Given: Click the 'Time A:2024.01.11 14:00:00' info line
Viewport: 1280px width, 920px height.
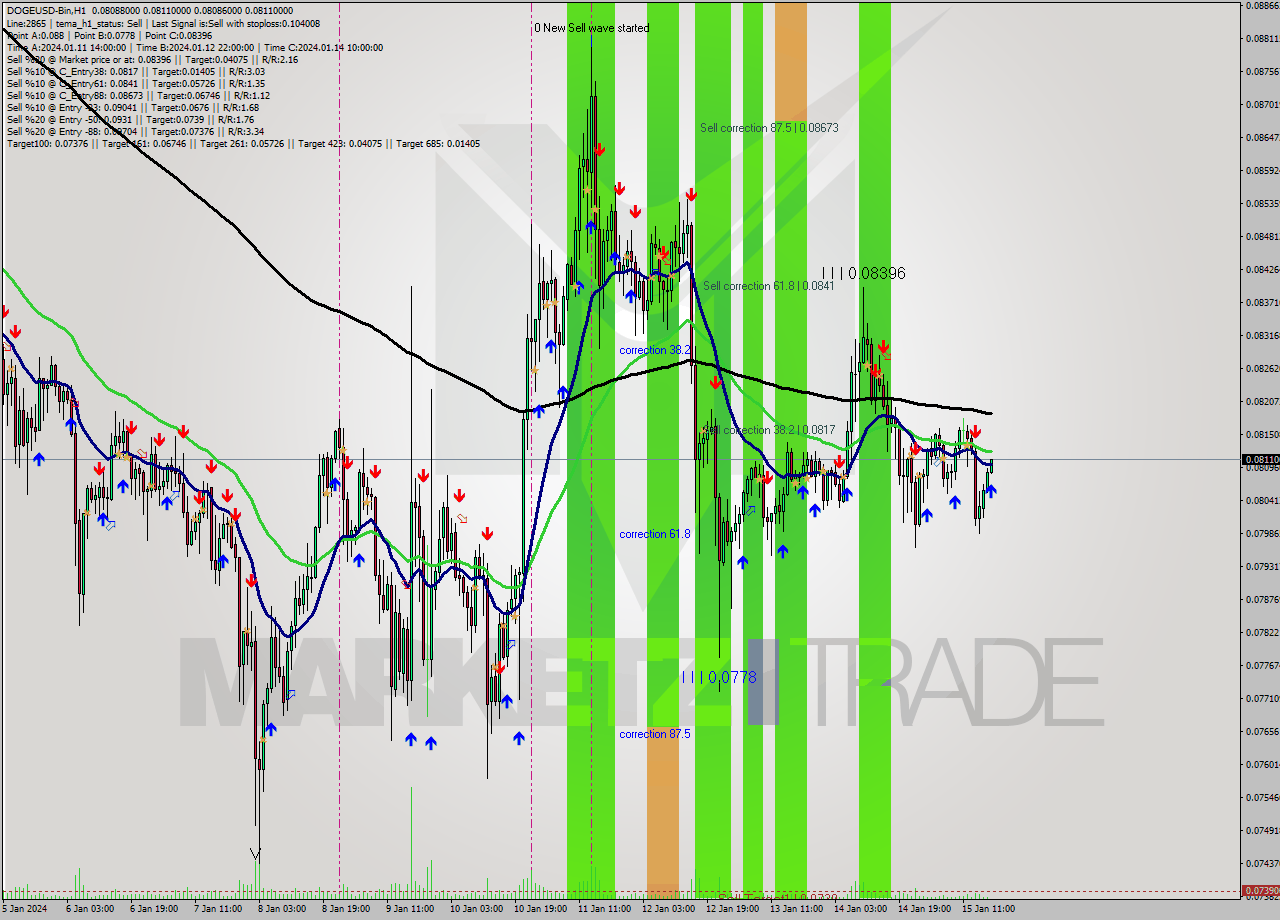Looking at the screenshot, I should 194,47.
